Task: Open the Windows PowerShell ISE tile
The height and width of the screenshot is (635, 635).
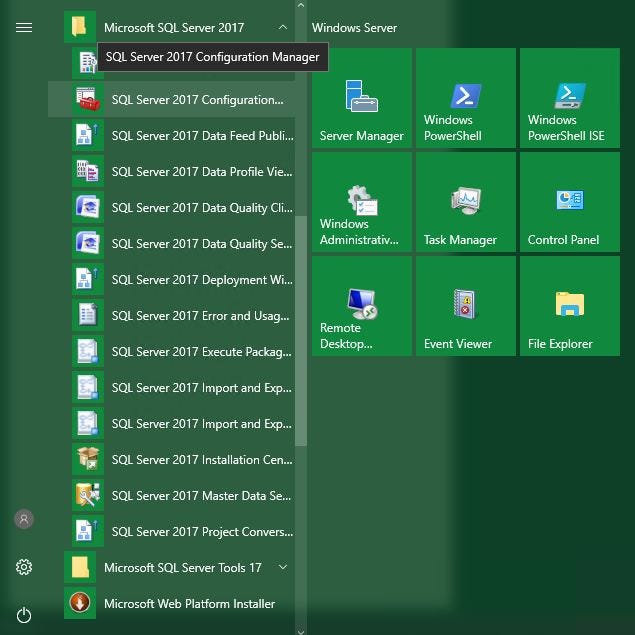Action: coord(570,98)
